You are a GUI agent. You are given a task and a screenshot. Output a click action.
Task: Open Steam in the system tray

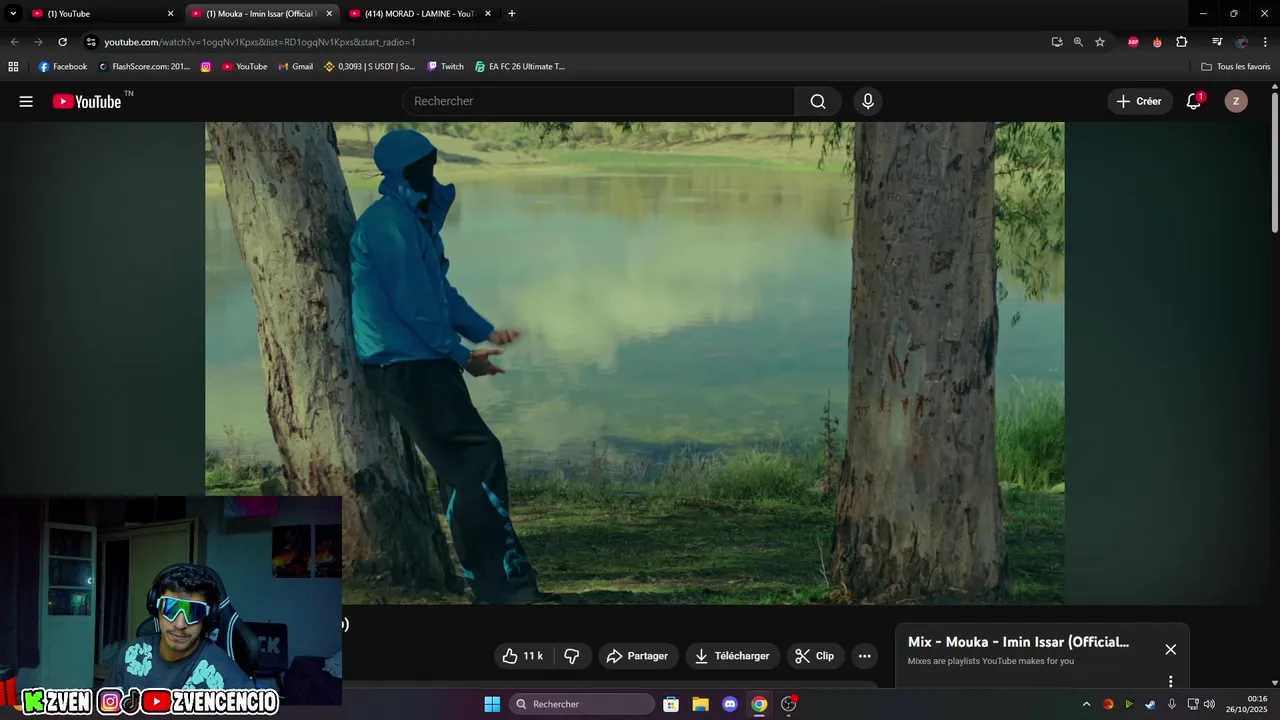(x=1150, y=704)
